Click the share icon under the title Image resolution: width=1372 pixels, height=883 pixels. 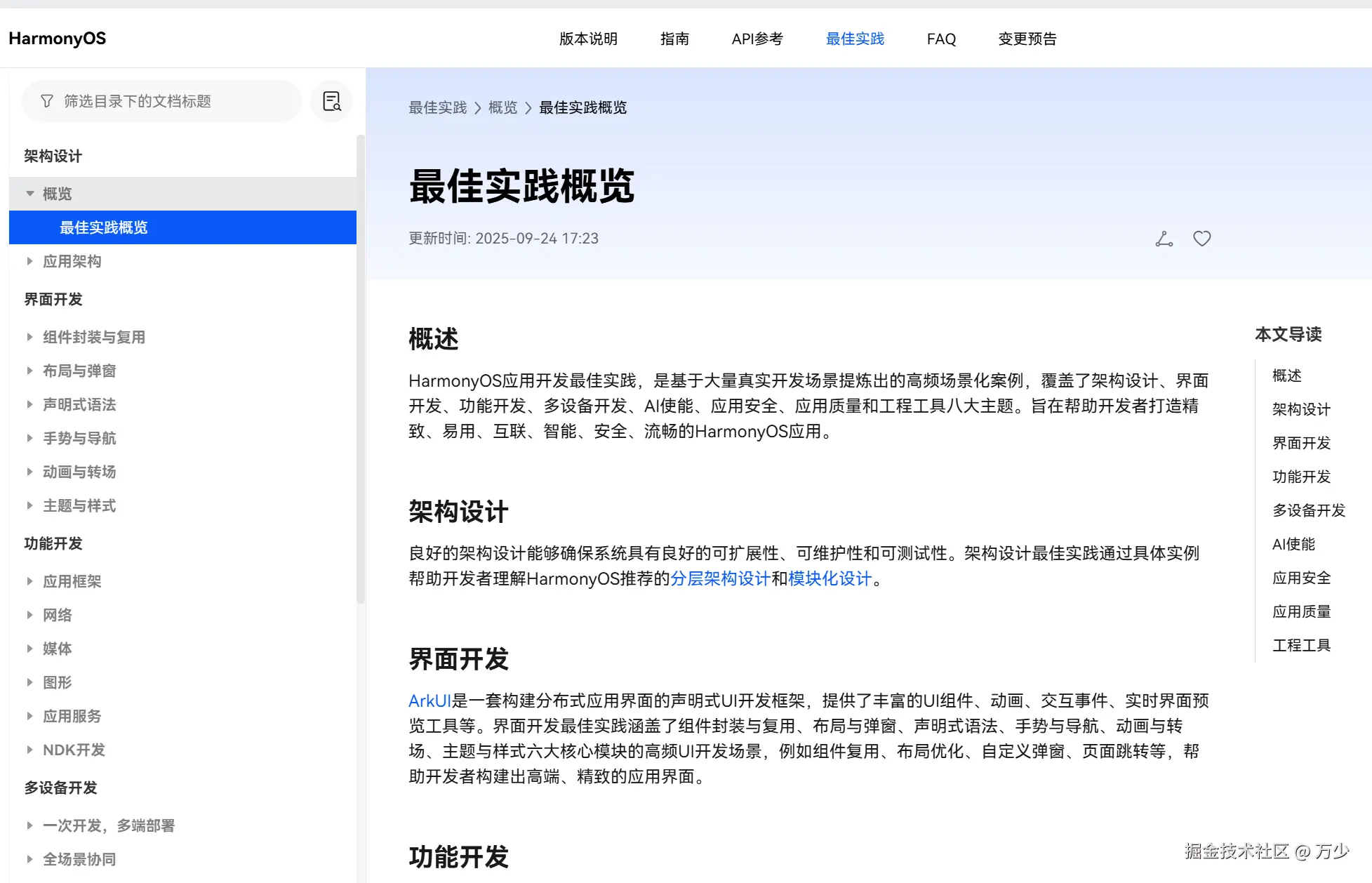point(1164,239)
